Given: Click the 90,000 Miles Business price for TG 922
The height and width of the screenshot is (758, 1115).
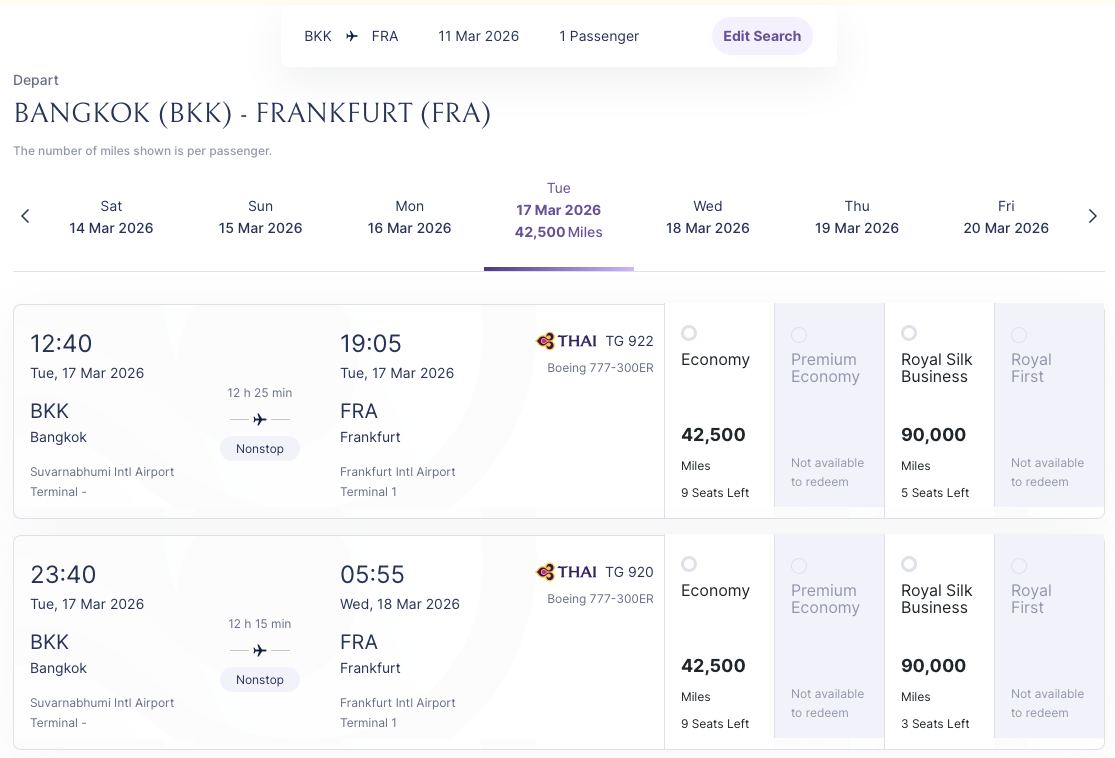Looking at the screenshot, I should coord(933,448).
